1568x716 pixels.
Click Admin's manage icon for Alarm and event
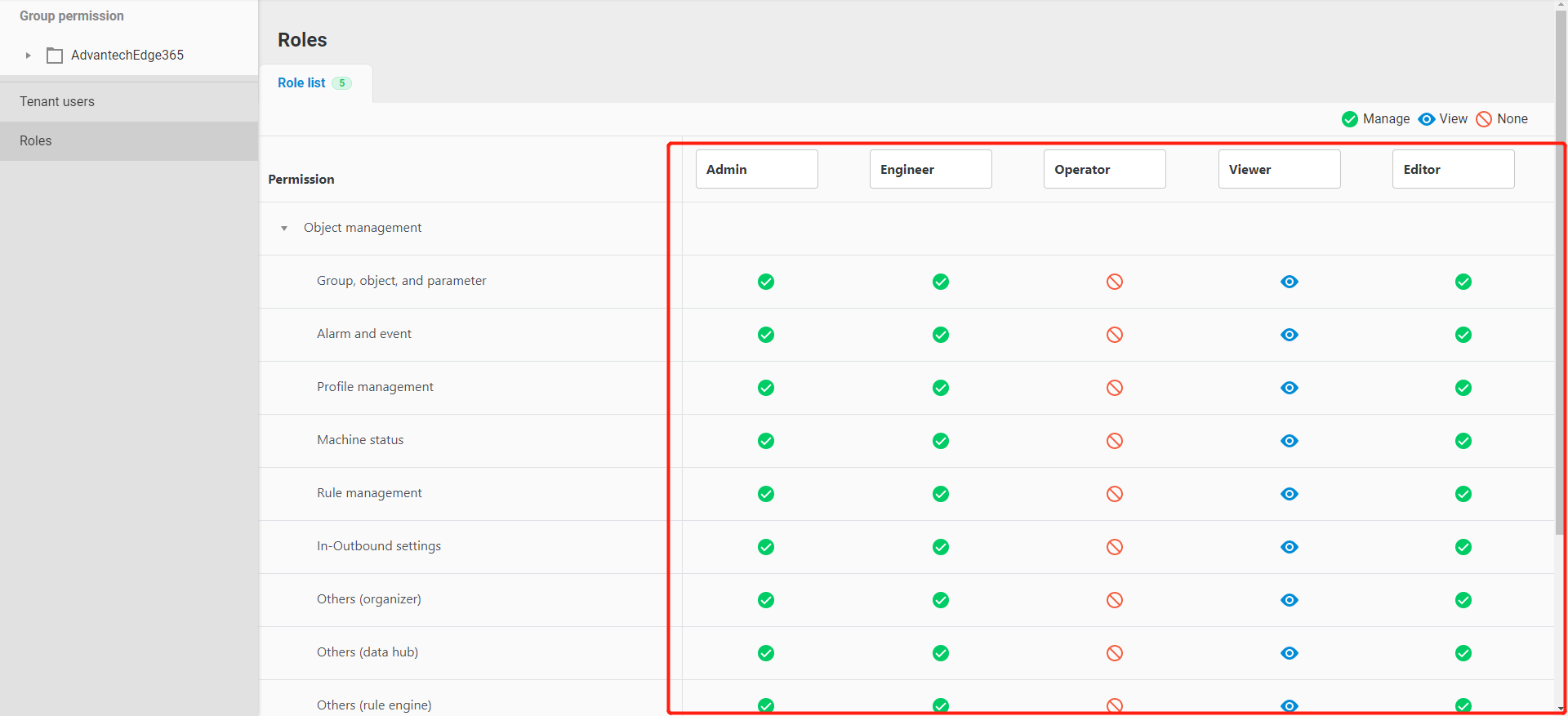tap(765, 335)
